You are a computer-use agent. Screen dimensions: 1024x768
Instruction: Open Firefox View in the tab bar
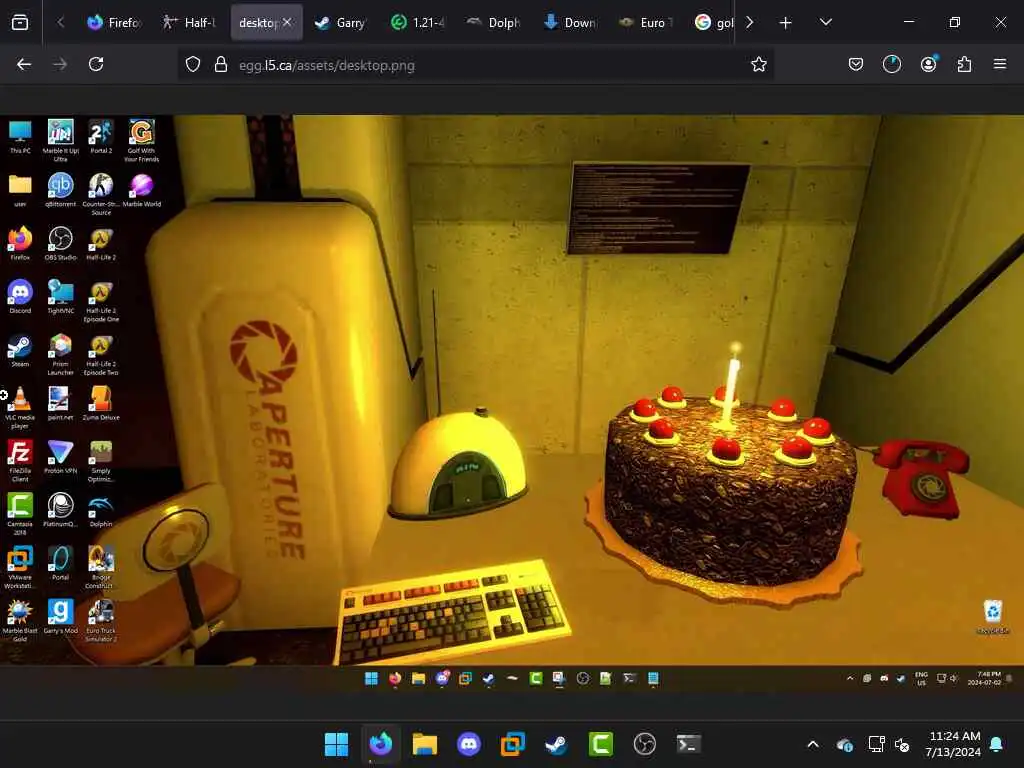click(20, 23)
